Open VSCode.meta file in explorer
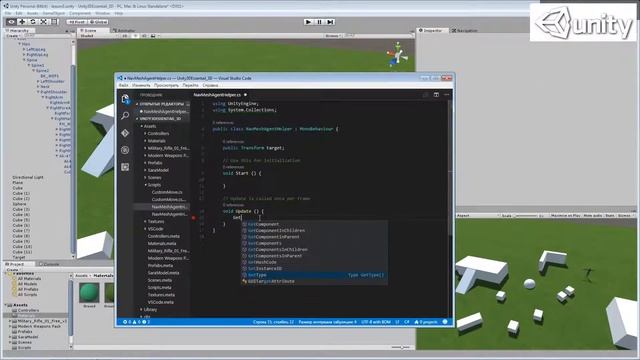 [x=161, y=302]
